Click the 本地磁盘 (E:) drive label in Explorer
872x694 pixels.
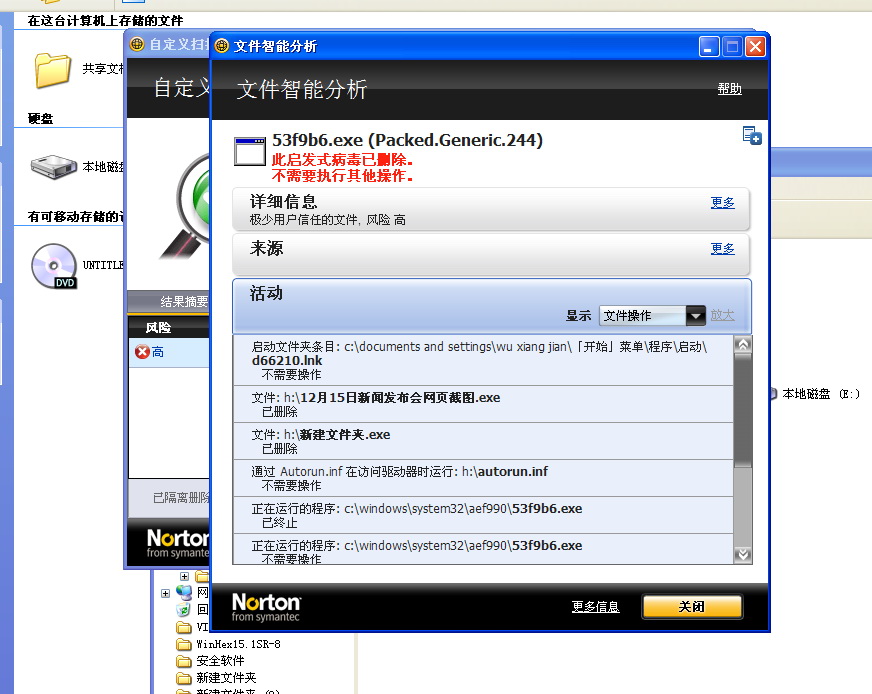(821, 394)
